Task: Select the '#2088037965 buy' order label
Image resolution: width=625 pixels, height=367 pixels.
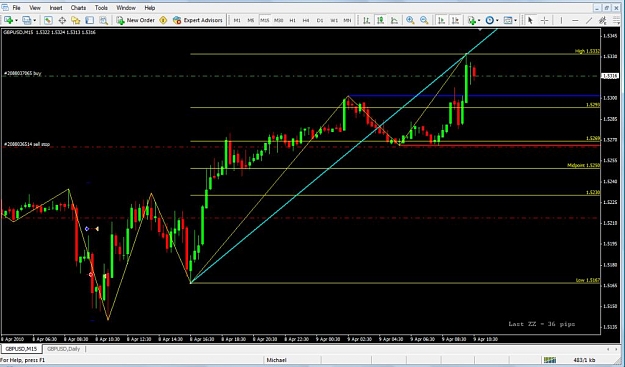Action: pos(22,73)
